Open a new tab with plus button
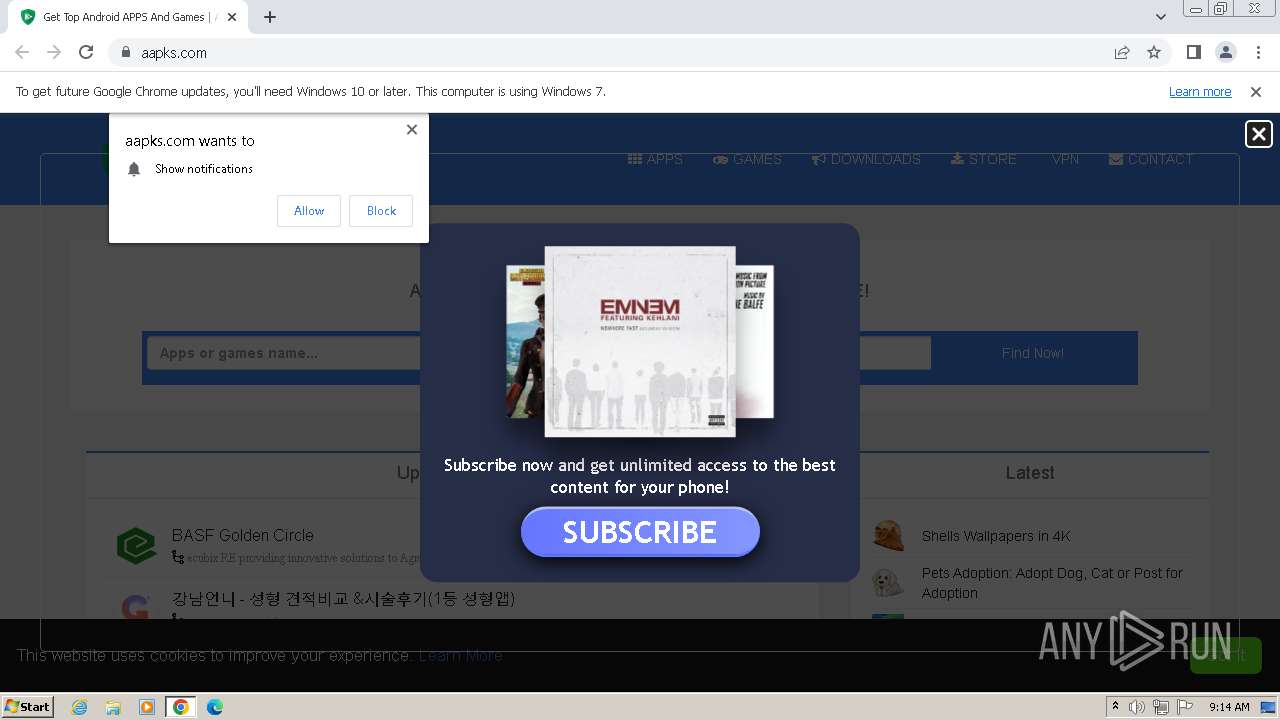Image resolution: width=1280 pixels, height=720 pixels. tap(270, 17)
